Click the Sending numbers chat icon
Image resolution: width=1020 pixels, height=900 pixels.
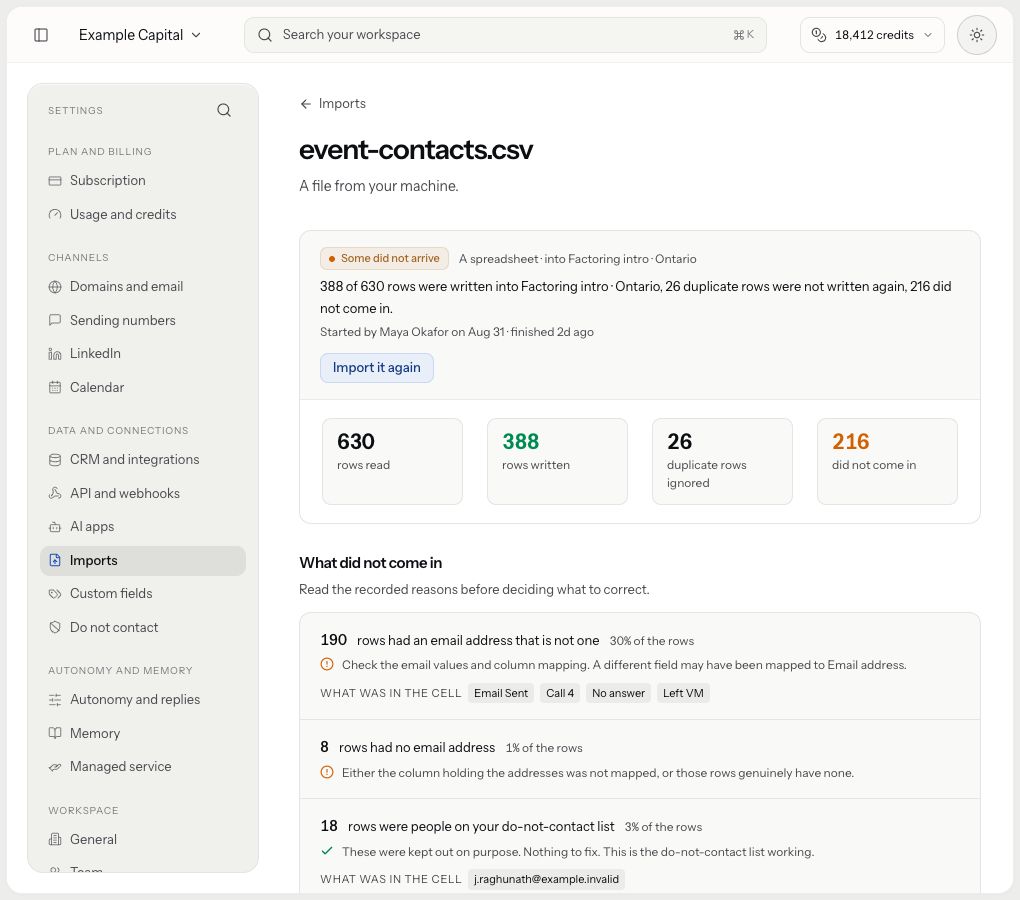[55, 320]
